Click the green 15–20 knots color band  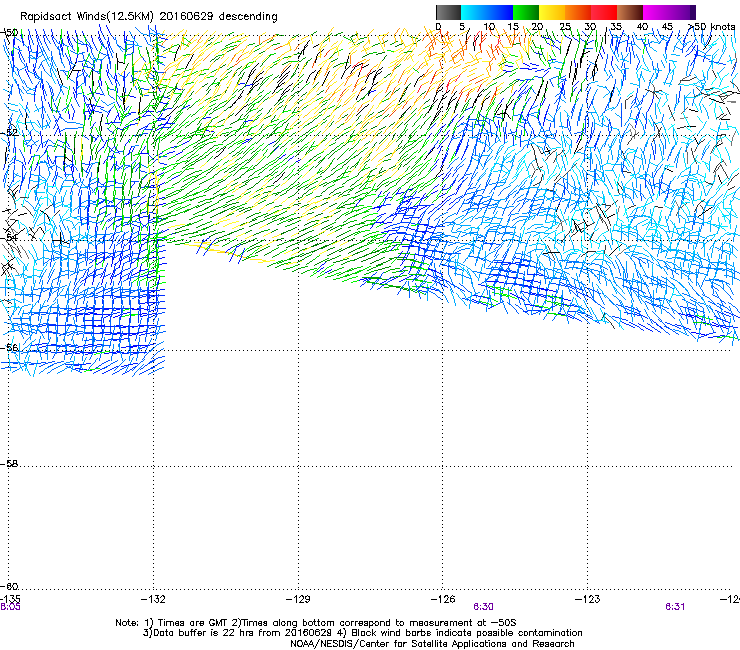526,12
